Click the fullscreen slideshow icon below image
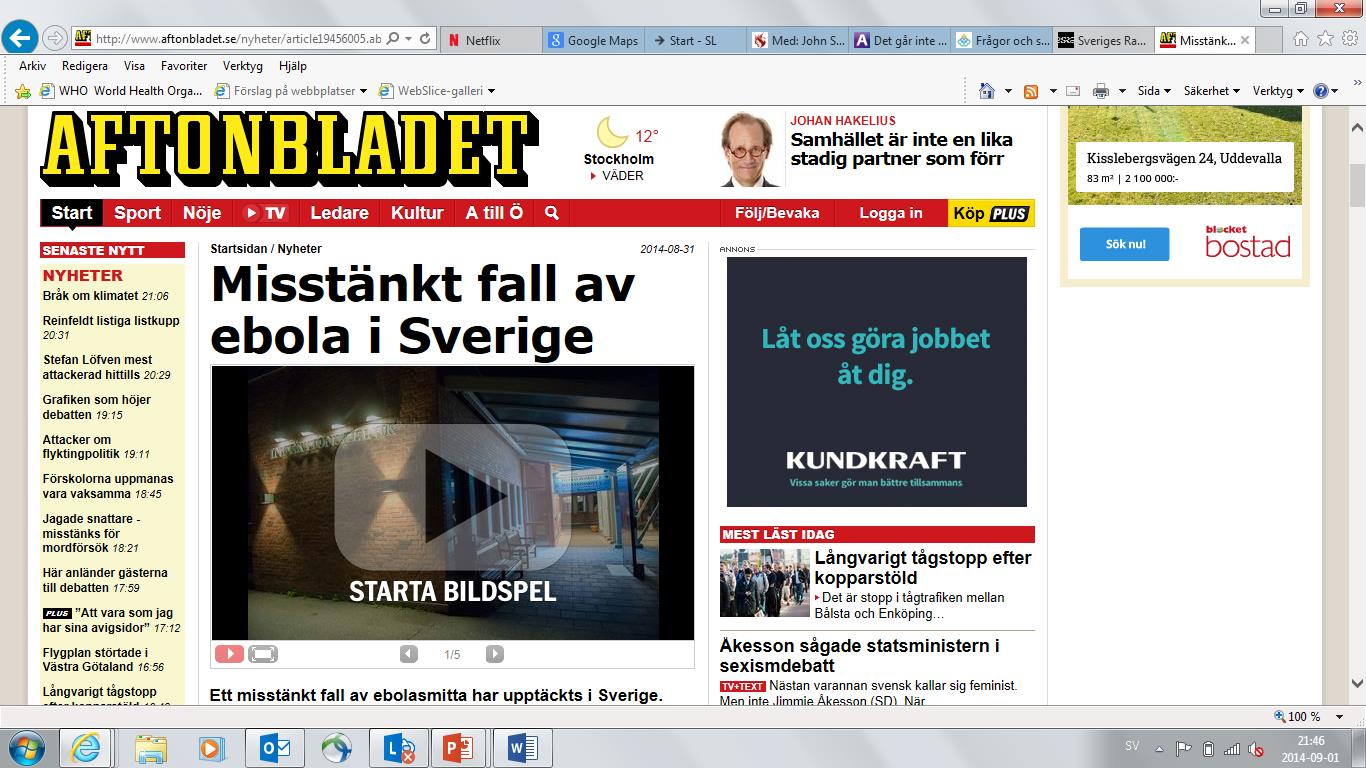The height and width of the screenshot is (768, 1366). (263, 654)
